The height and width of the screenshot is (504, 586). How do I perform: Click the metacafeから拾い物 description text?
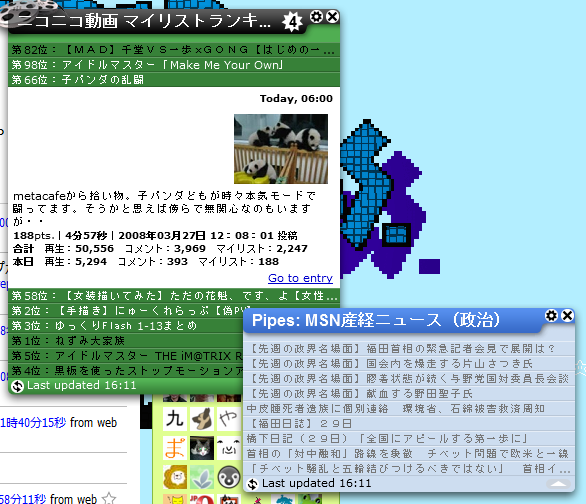(x=164, y=208)
